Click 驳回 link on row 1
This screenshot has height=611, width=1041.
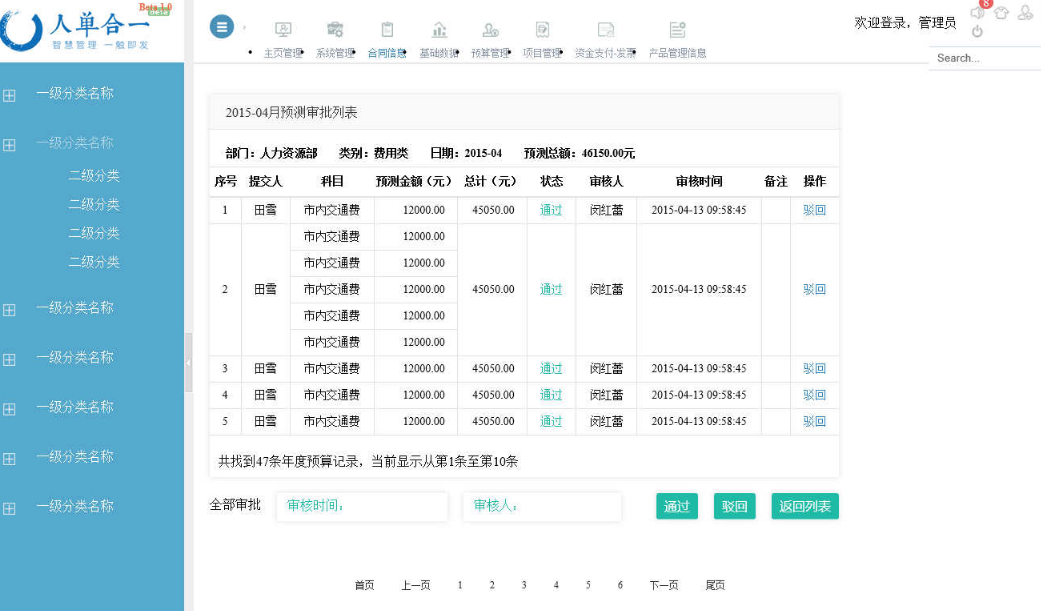click(x=814, y=210)
